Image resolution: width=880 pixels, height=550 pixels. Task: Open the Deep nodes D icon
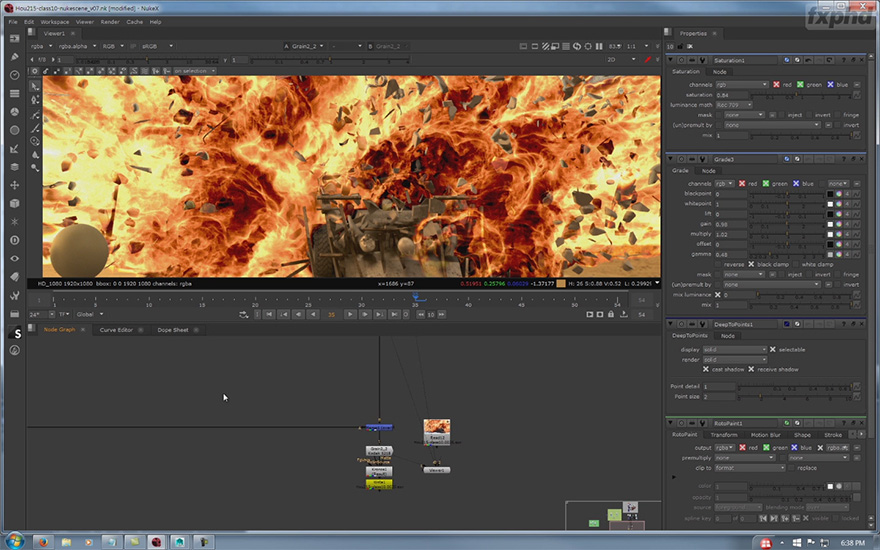(15, 240)
